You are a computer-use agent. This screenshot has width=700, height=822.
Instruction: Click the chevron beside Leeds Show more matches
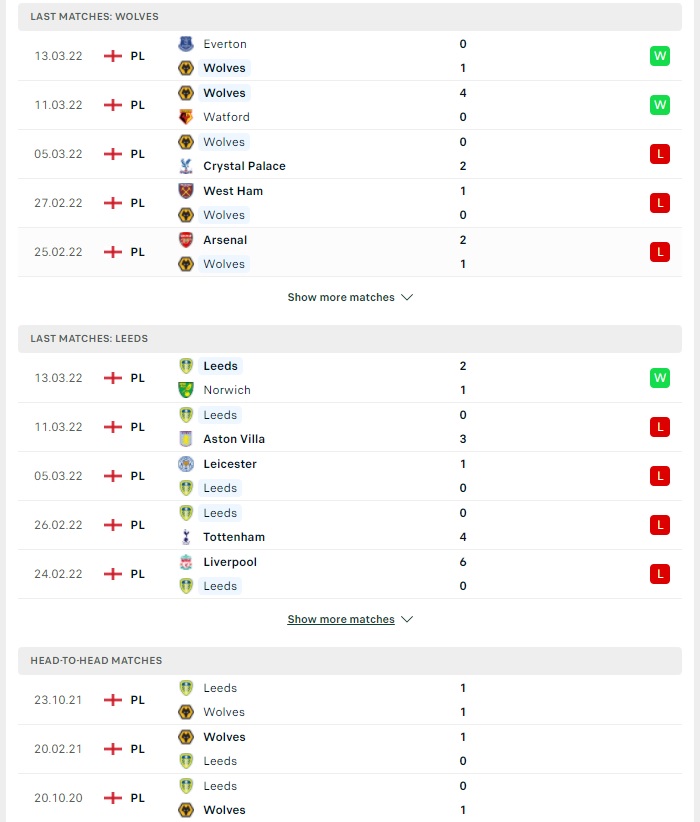coord(407,619)
